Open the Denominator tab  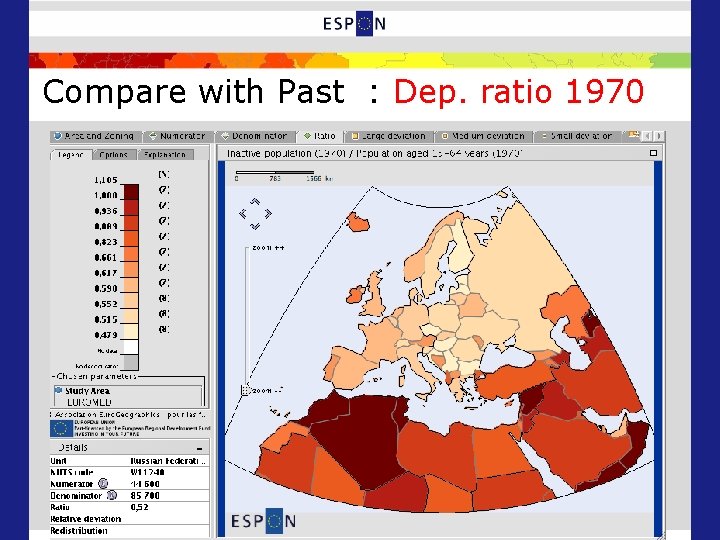254,136
